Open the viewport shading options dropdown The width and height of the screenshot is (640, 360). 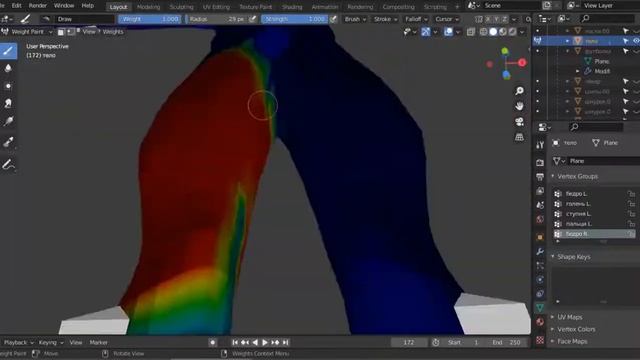pyautogui.click(x=522, y=32)
